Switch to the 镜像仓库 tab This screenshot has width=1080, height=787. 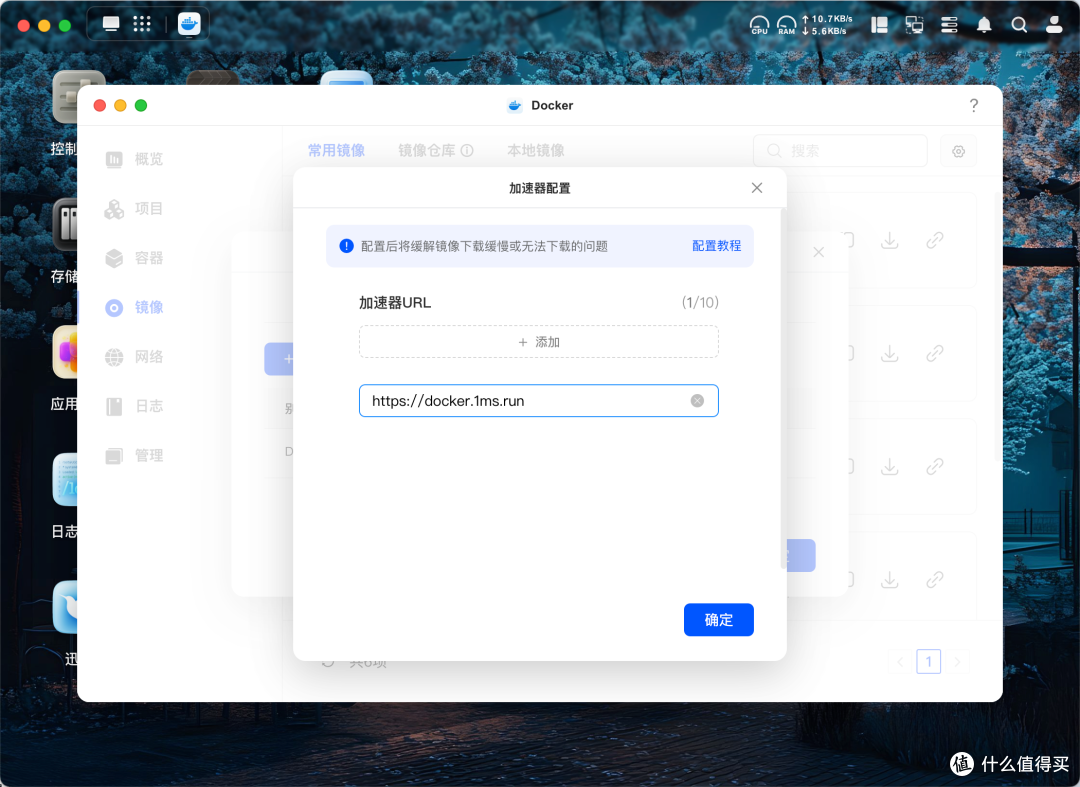pyautogui.click(x=426, y=150)
